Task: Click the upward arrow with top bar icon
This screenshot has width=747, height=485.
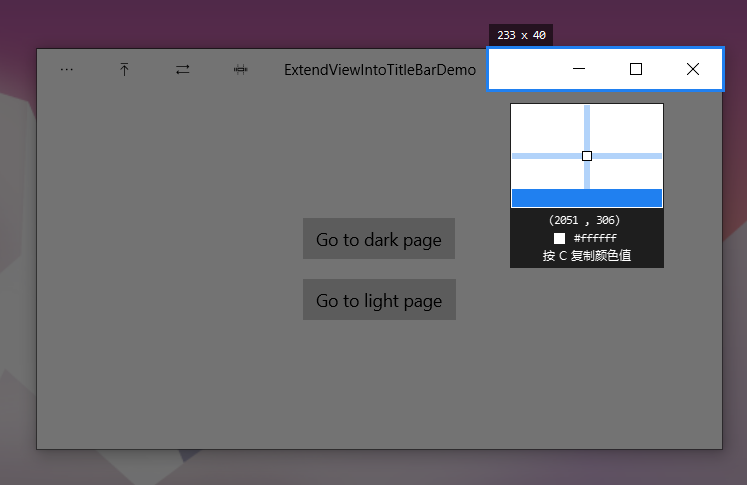Action: [124, 70]
